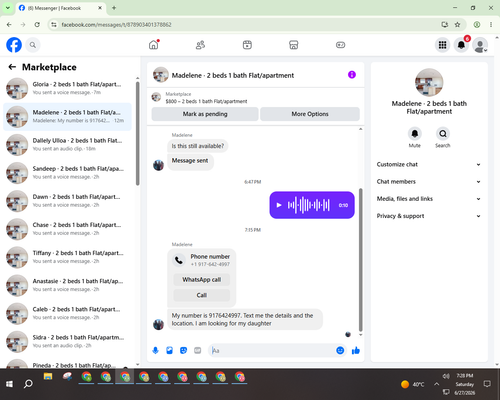Expand the Privacy & support section
Screen dimensions: 500x400
tap(429, 216)
